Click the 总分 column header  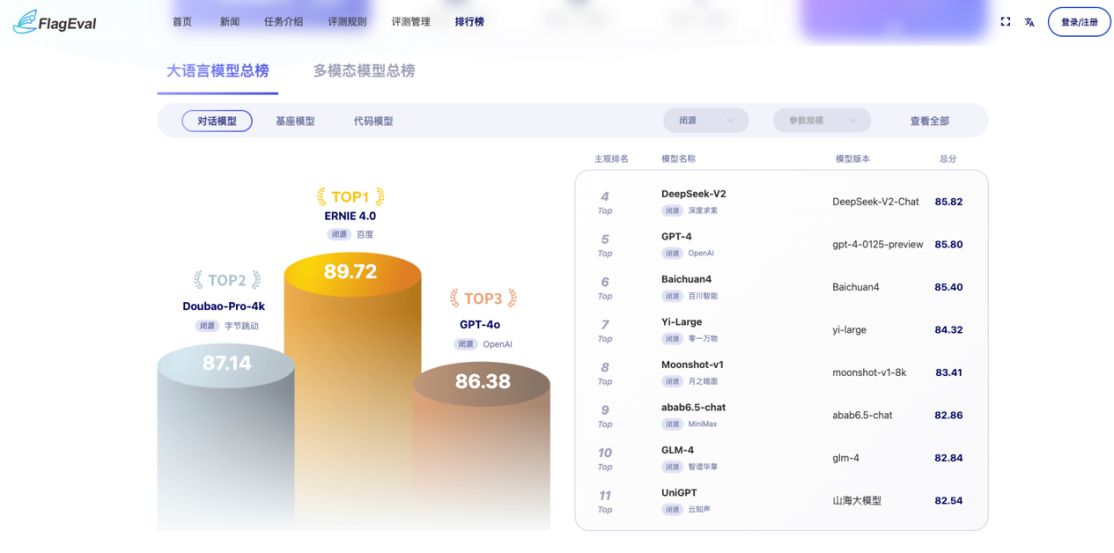pos(948,159)
